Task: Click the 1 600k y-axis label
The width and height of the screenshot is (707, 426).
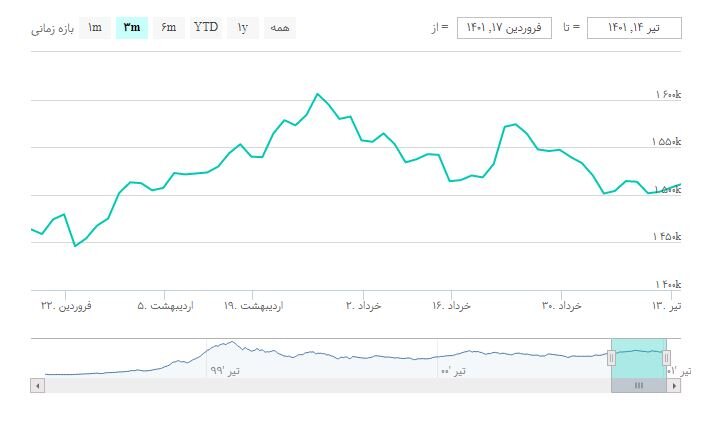Action: click(667, 95)
